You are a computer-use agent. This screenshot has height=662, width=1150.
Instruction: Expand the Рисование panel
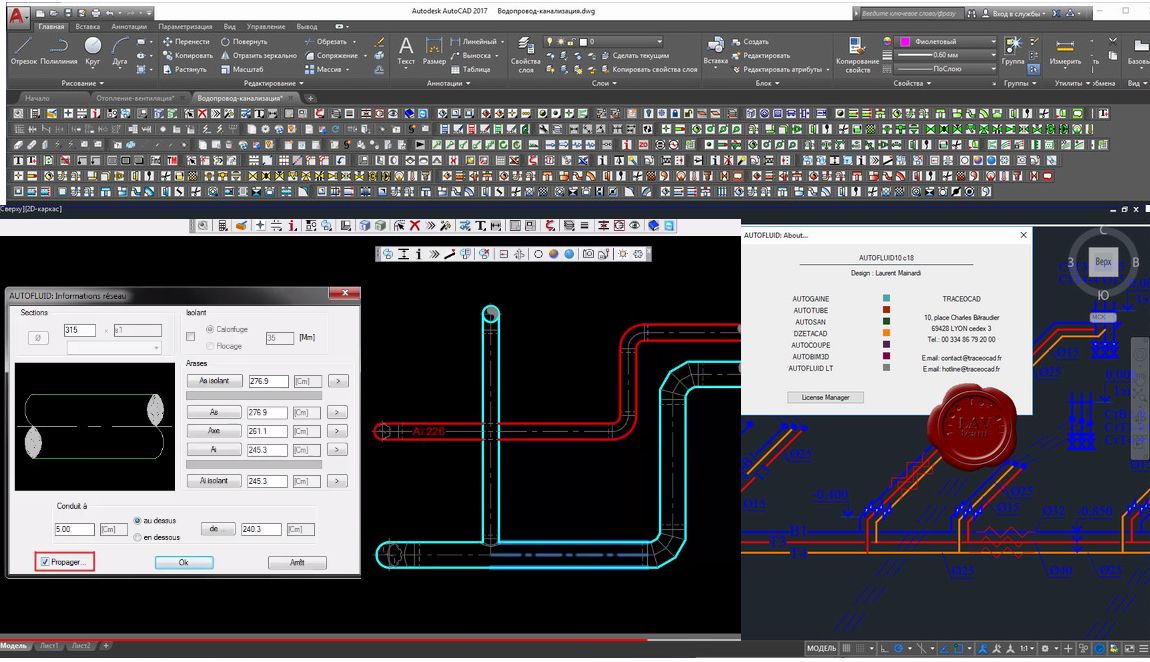pos(82,84)
